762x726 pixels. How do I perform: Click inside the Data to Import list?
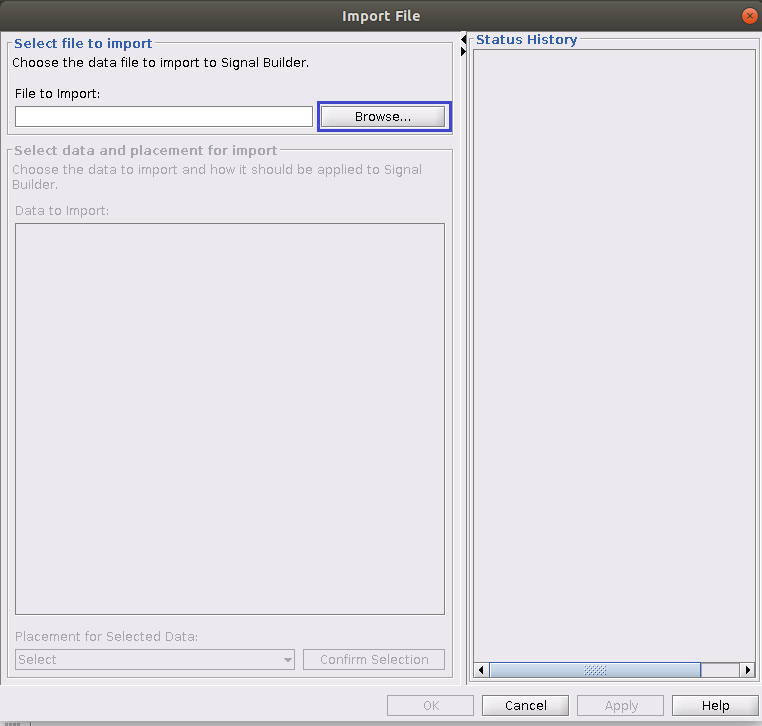coord(230,418)
